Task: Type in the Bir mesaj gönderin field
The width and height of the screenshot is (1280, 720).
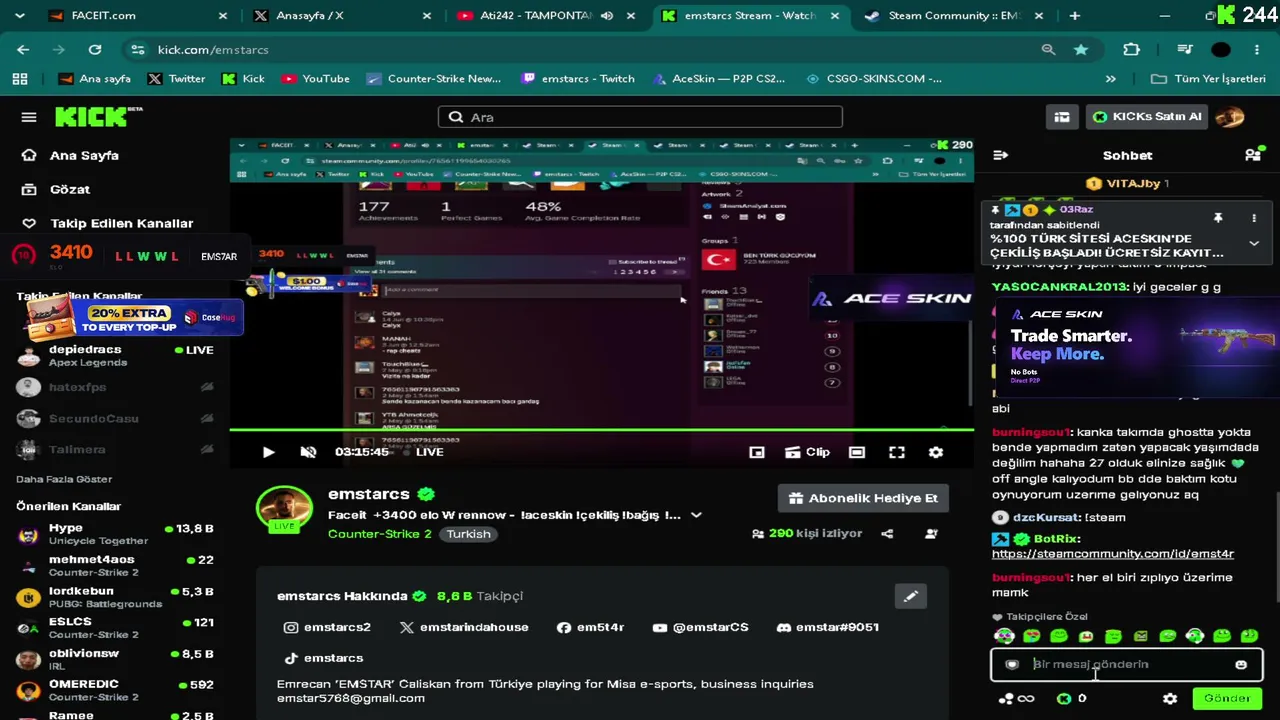Action: (x=1127, y=664)
